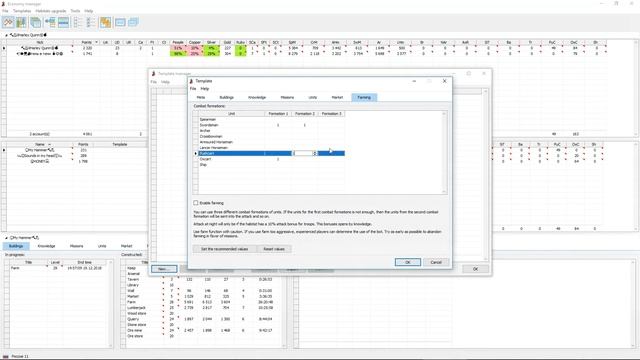Click the People column header
This screenshot has width=640, height=360.
point(178,42)
